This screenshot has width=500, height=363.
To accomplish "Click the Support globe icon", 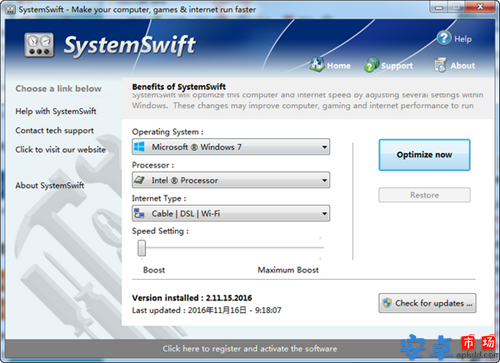I will pyautogui.click(x=372, y=65).
